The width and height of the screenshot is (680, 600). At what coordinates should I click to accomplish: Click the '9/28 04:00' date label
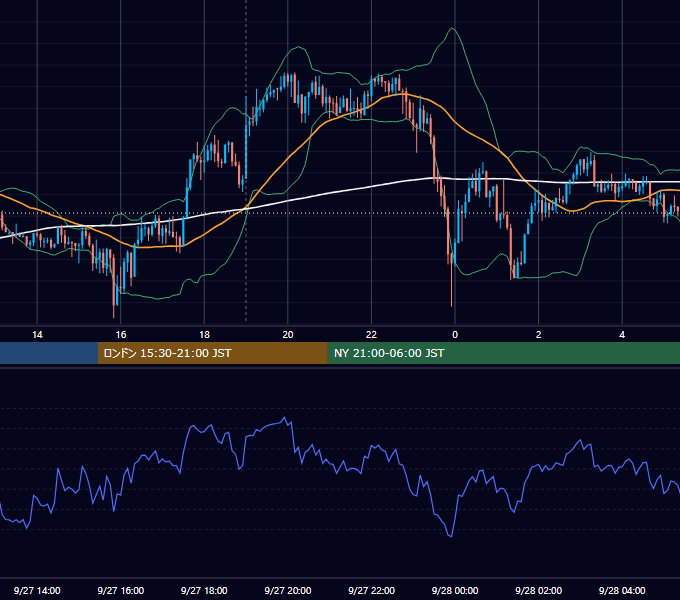(x=622, y=590)
